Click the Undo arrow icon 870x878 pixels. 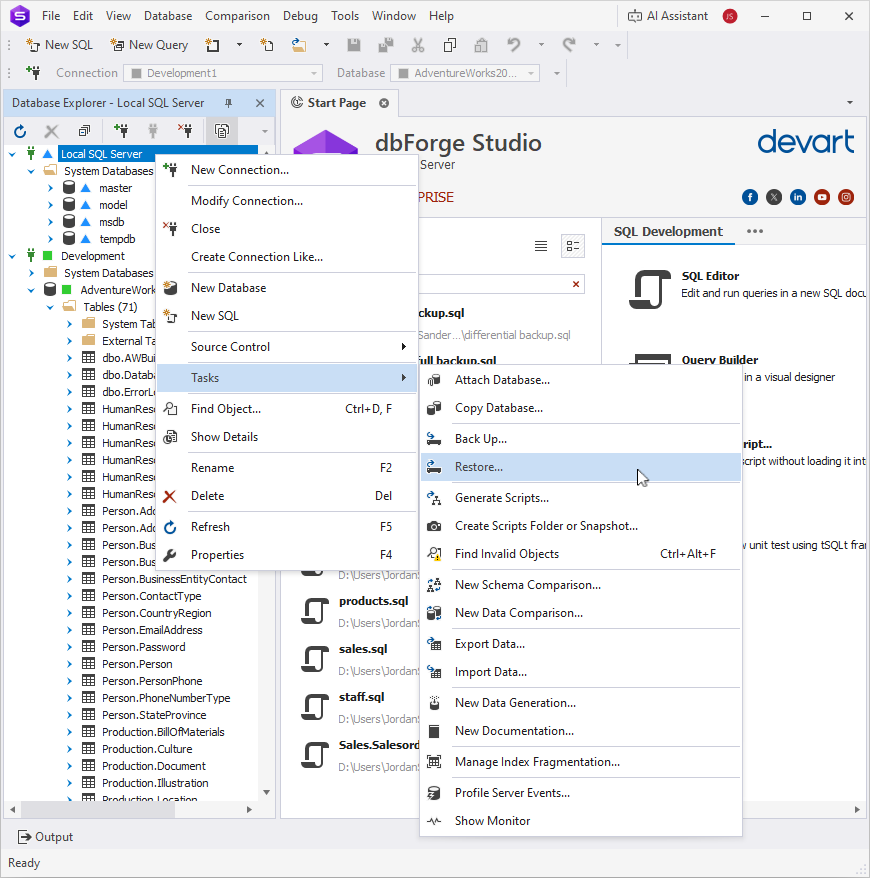(x=514, y=45)
